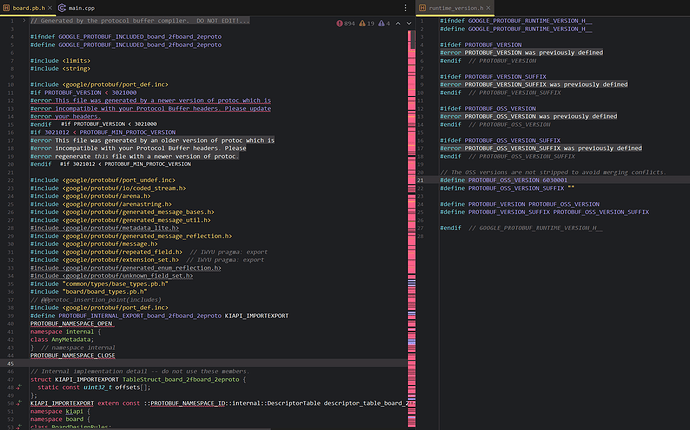Viewport: 690px width, 430px height.
Task: Click the gutter navigation icon on line 48
Action: tap(18, 387)
